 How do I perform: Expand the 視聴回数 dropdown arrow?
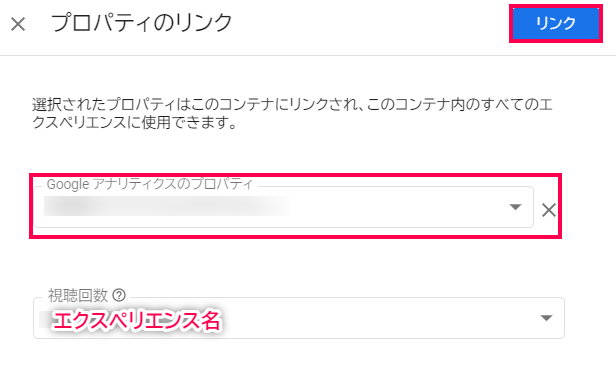[x=546, y=317]
